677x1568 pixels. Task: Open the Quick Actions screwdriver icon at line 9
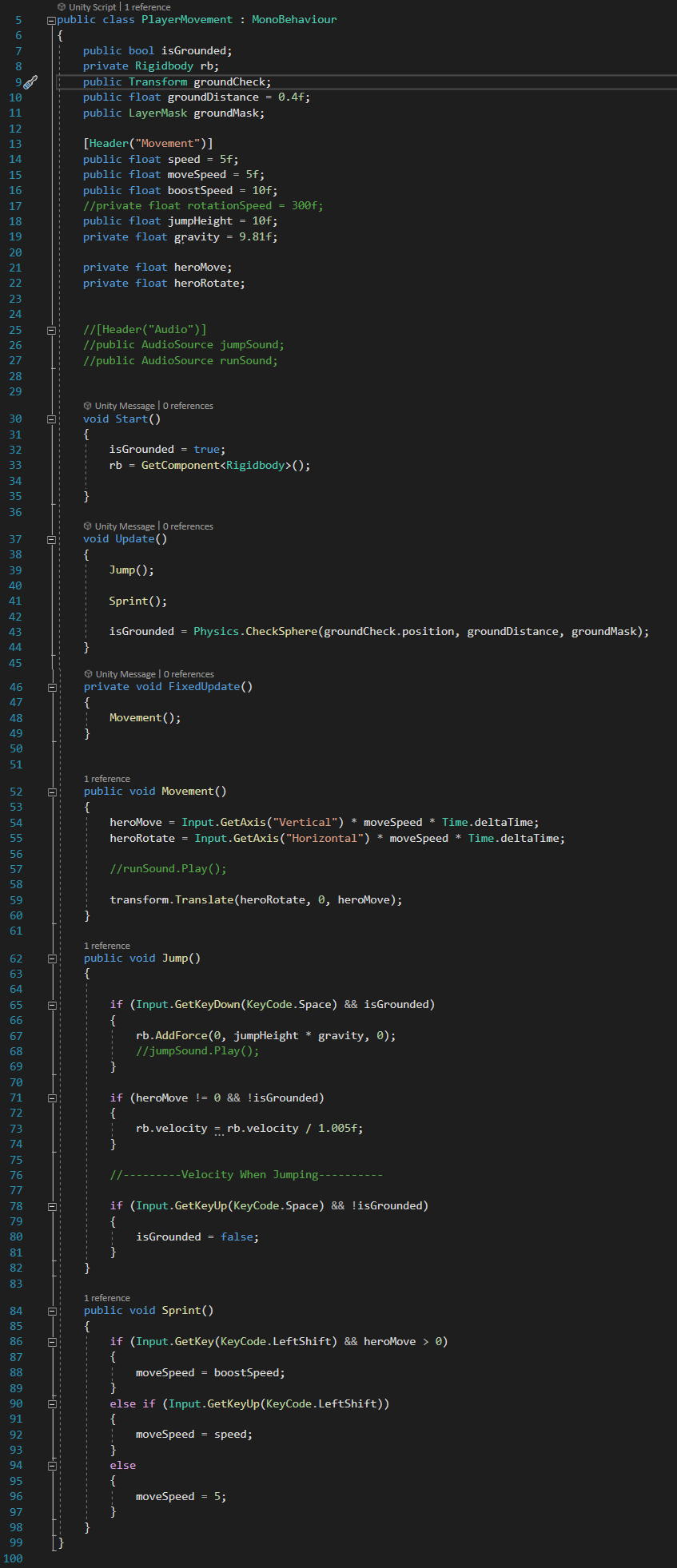(x=30, y=81)
